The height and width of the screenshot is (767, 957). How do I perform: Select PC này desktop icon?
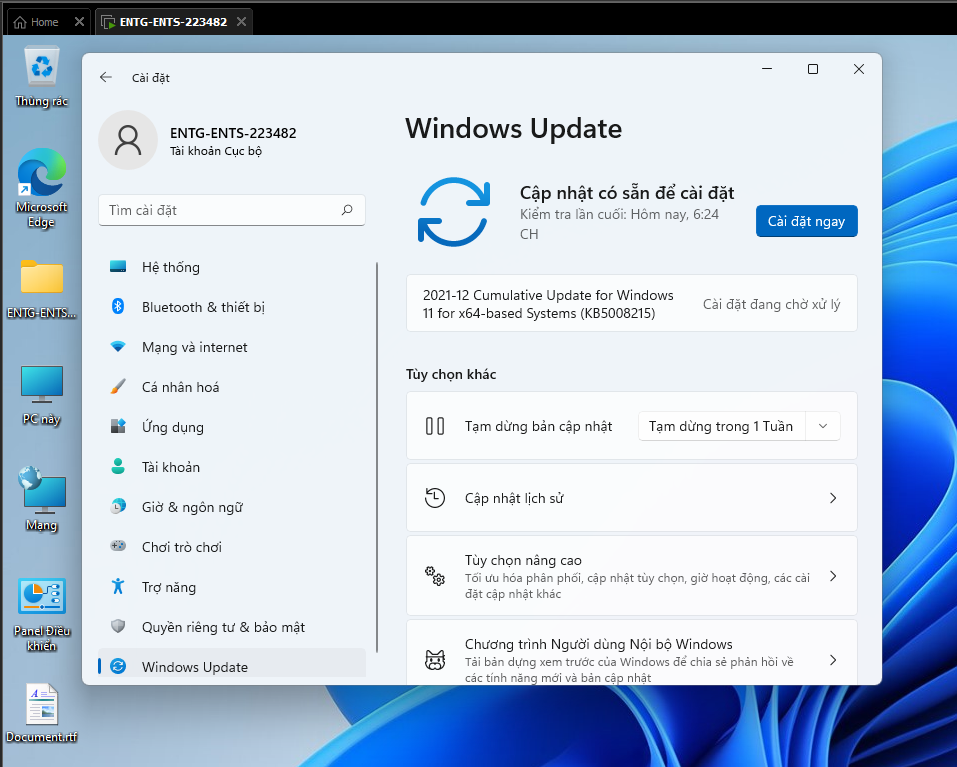42,395
